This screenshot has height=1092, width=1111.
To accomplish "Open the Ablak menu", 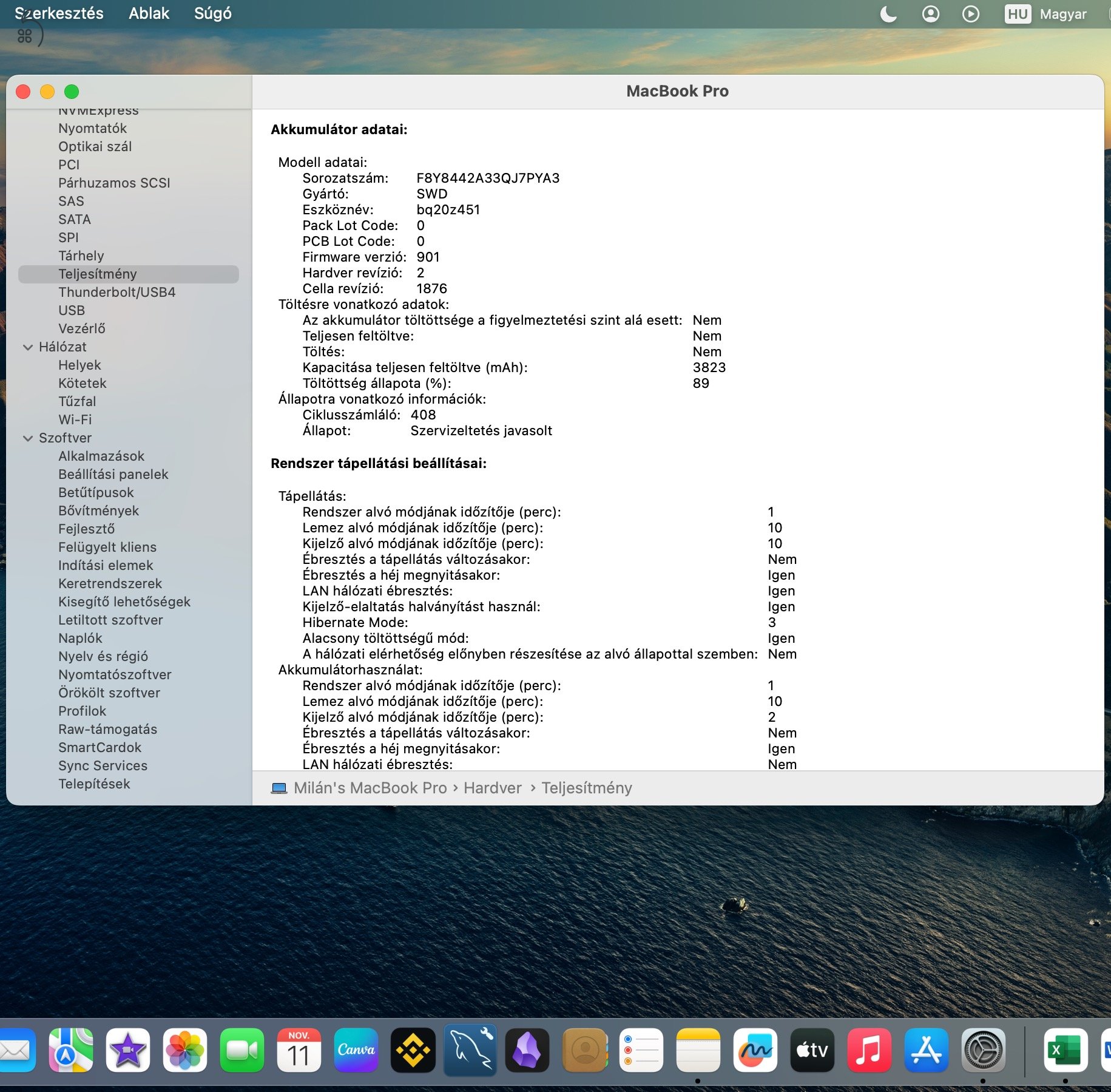I will pyautogui.click(x=149, y=13).
